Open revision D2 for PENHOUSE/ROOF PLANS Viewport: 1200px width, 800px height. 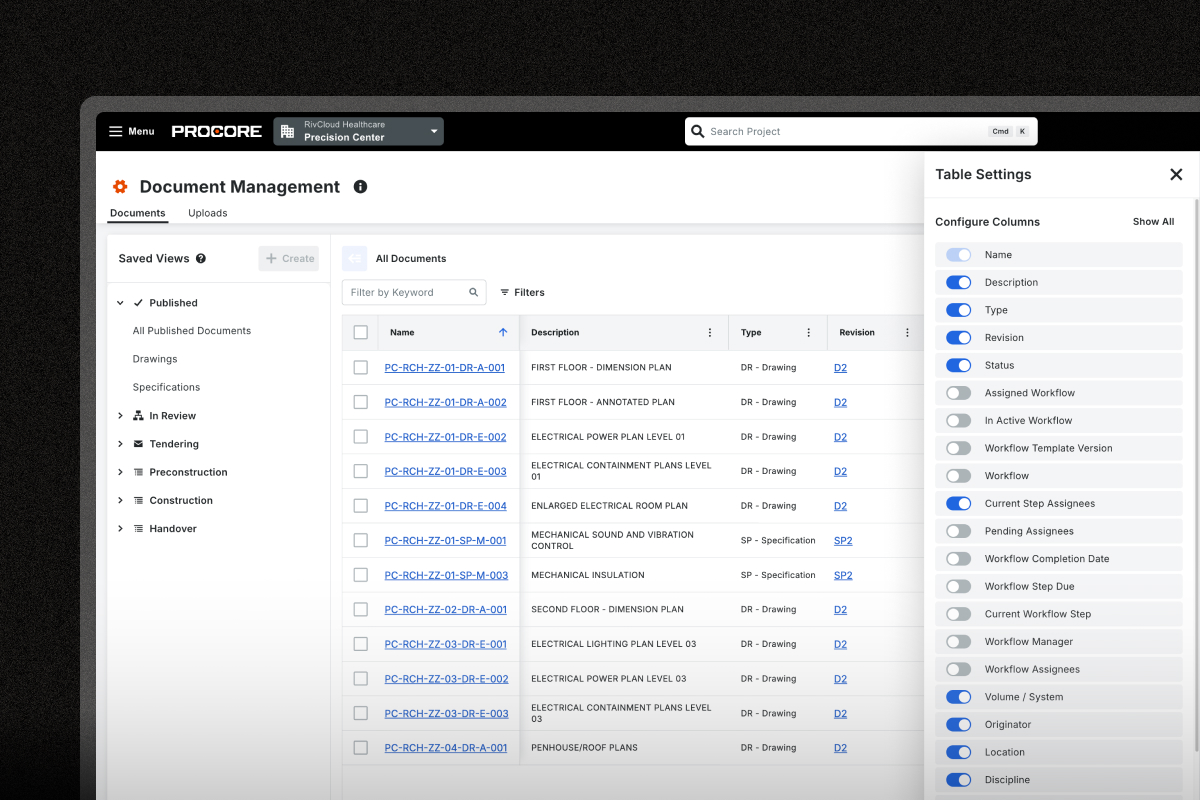[840, 748]
